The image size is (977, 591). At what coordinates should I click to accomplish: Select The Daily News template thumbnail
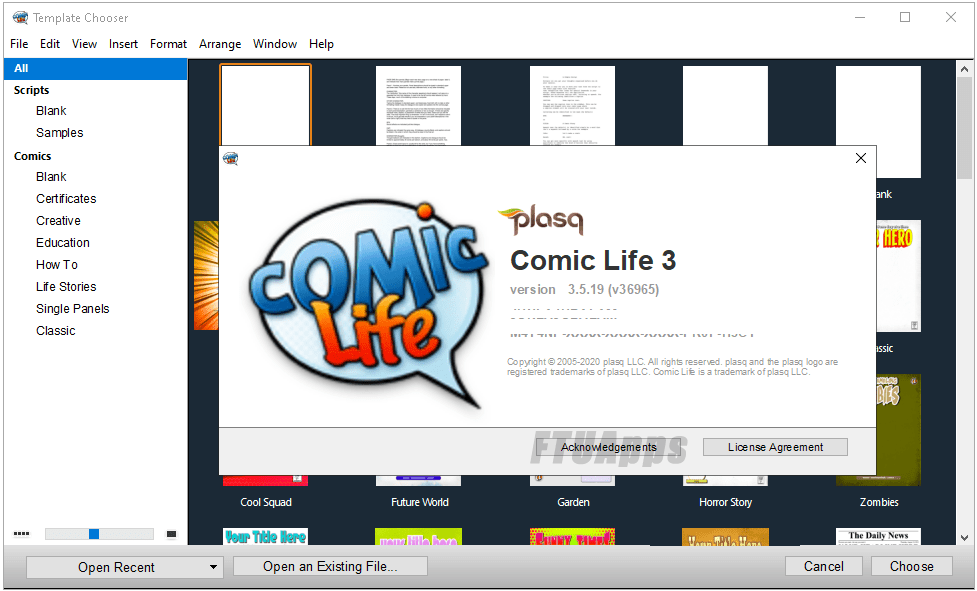point(878,537)
